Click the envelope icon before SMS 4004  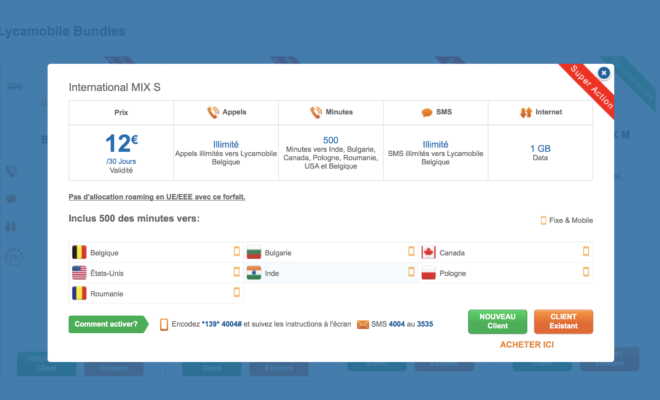[x=363, y=325]
